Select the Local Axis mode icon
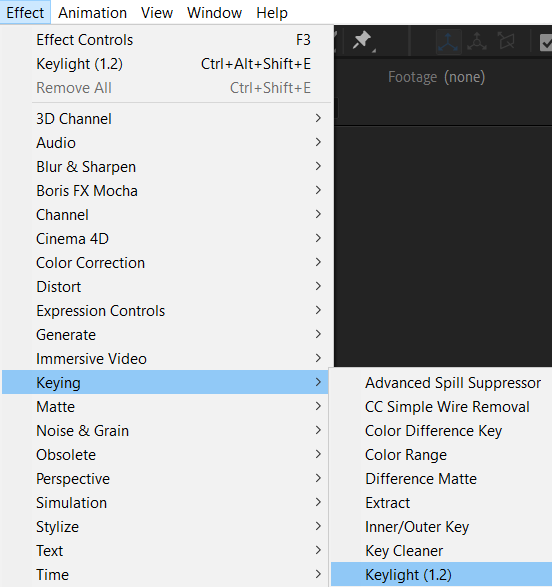The width and height of the screenshot is (552, 587). pos(448,42)
